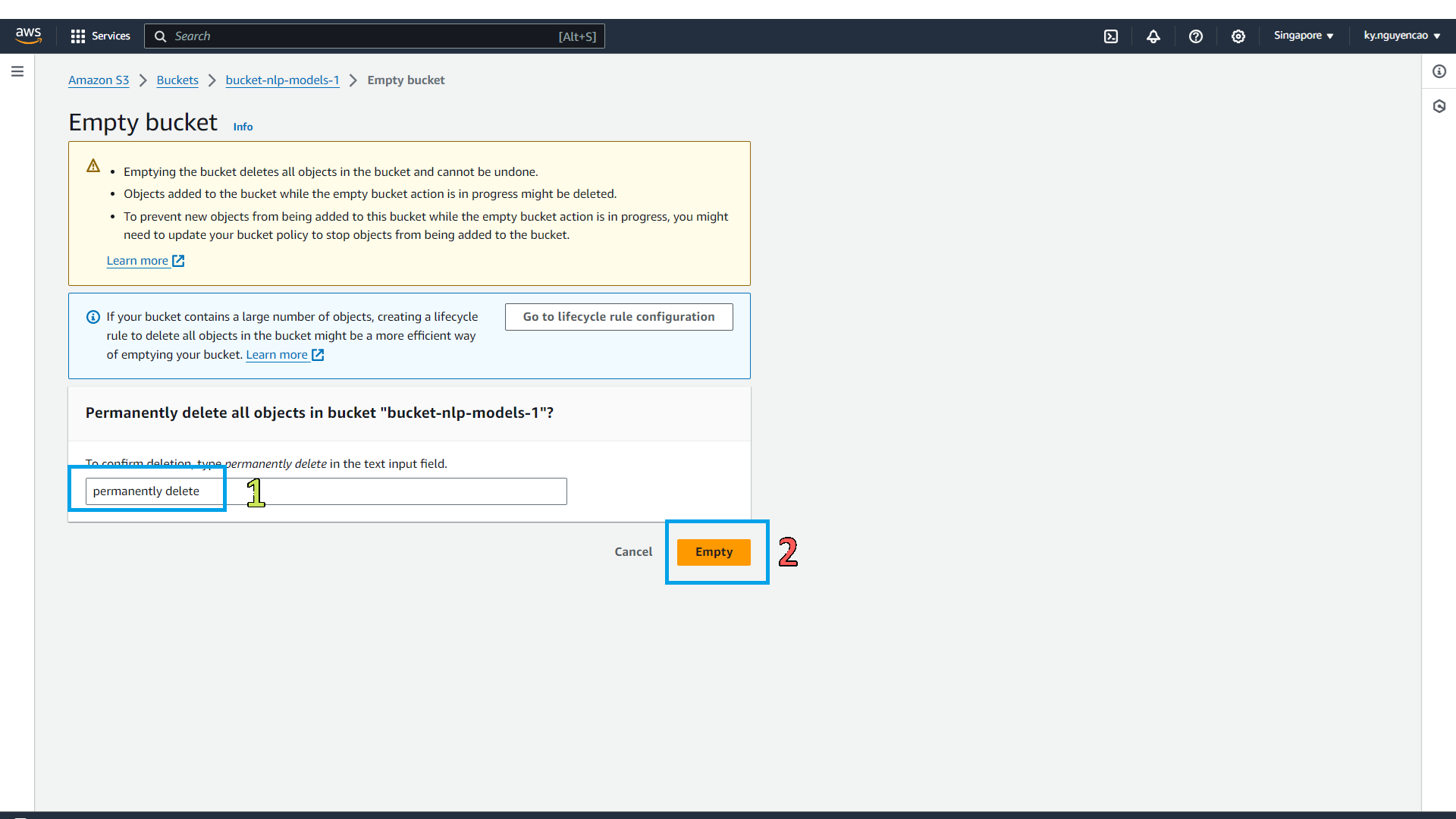Go to Amazon S3 breadcrumb
This screenshot has width=1456, height=819.
pos(99,80)
